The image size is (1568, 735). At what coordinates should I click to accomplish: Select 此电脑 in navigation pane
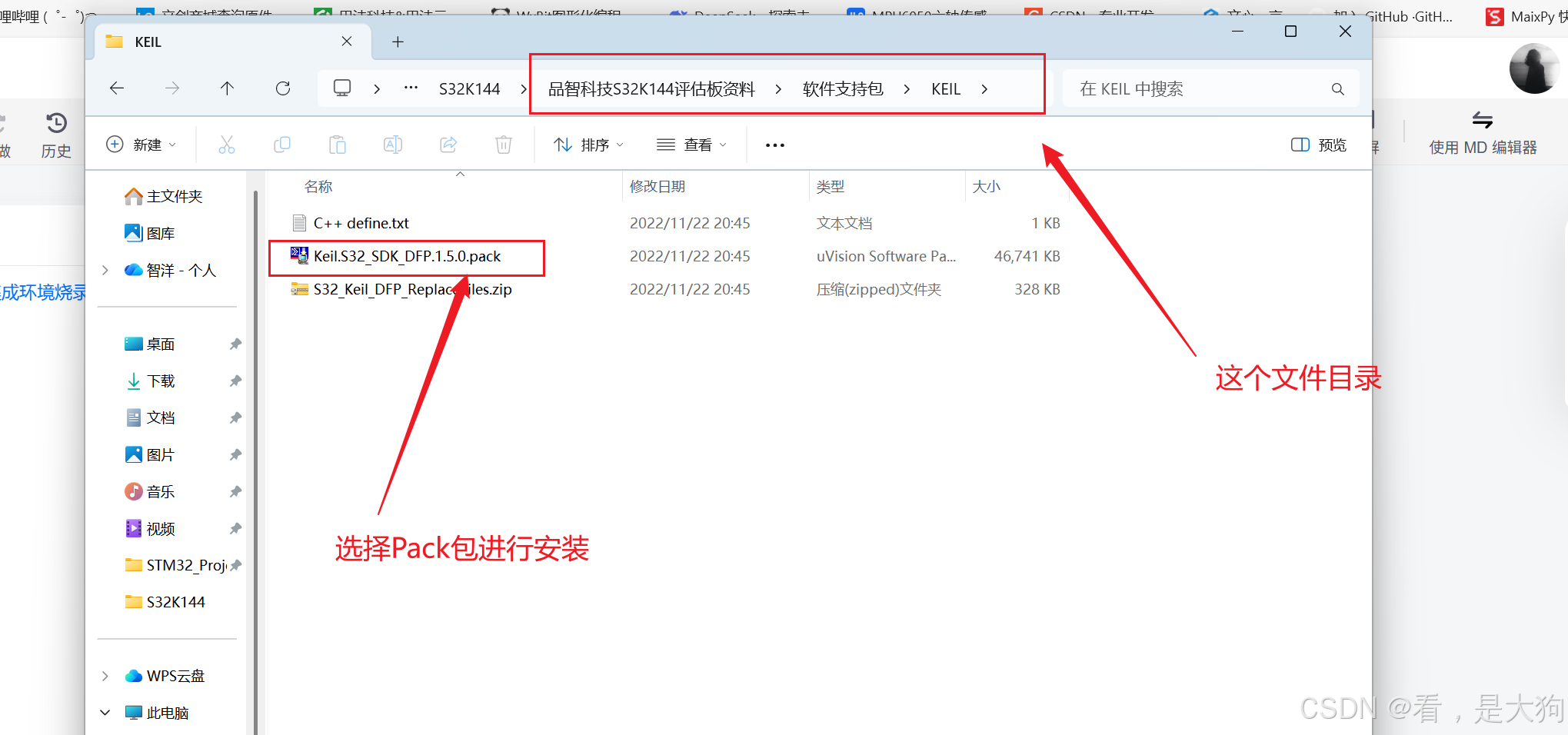click(x=168, y=713)
